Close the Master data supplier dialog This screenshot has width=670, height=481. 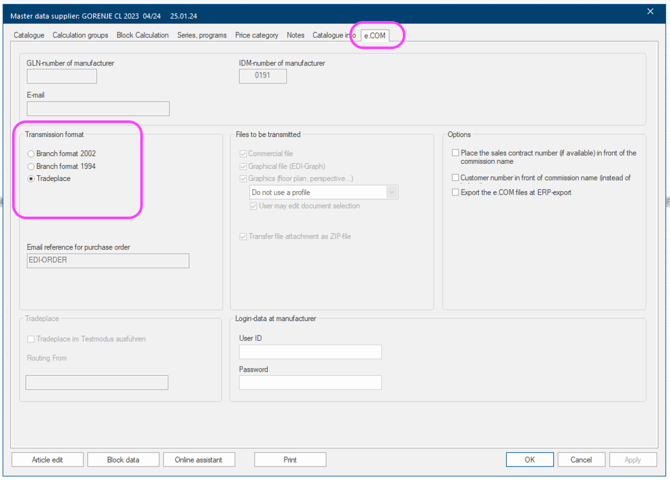click(x=650, y=12)
